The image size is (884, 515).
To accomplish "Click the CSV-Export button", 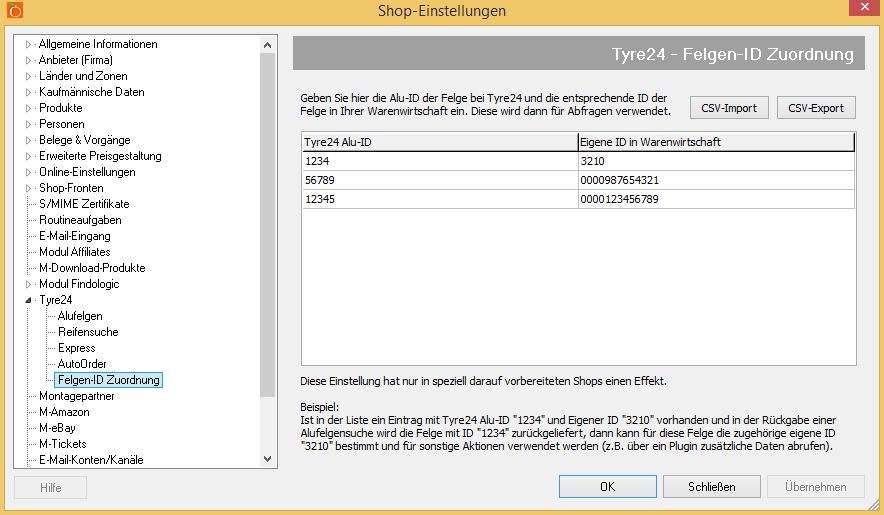I will [x=816, y=108].
